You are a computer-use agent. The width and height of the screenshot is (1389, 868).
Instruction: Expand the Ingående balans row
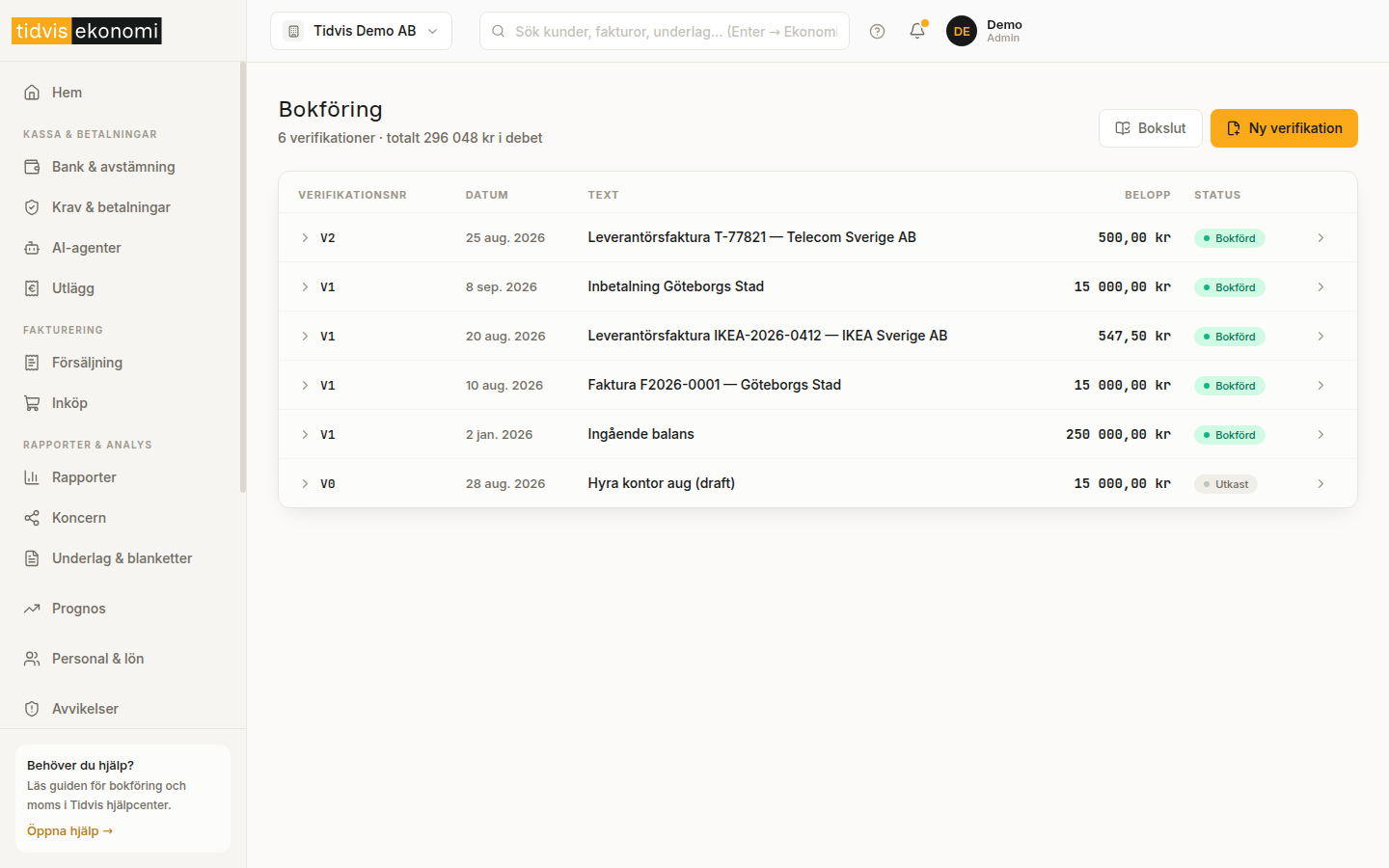(x=305, y=434)
